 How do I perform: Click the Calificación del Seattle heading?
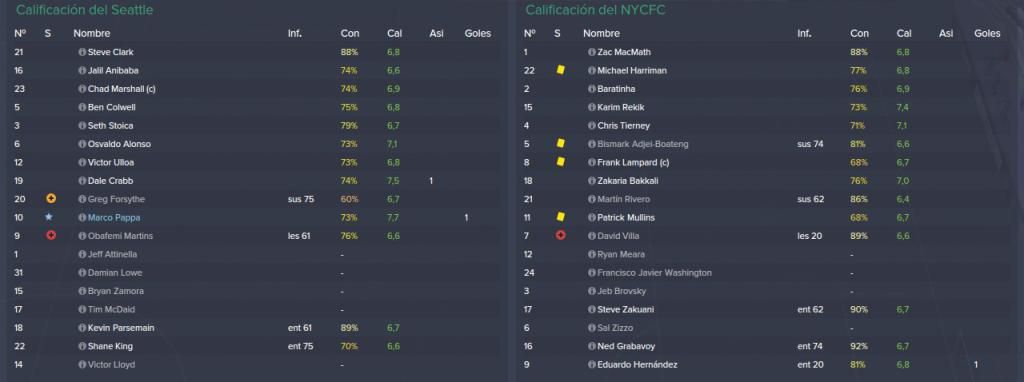(85, 10)
